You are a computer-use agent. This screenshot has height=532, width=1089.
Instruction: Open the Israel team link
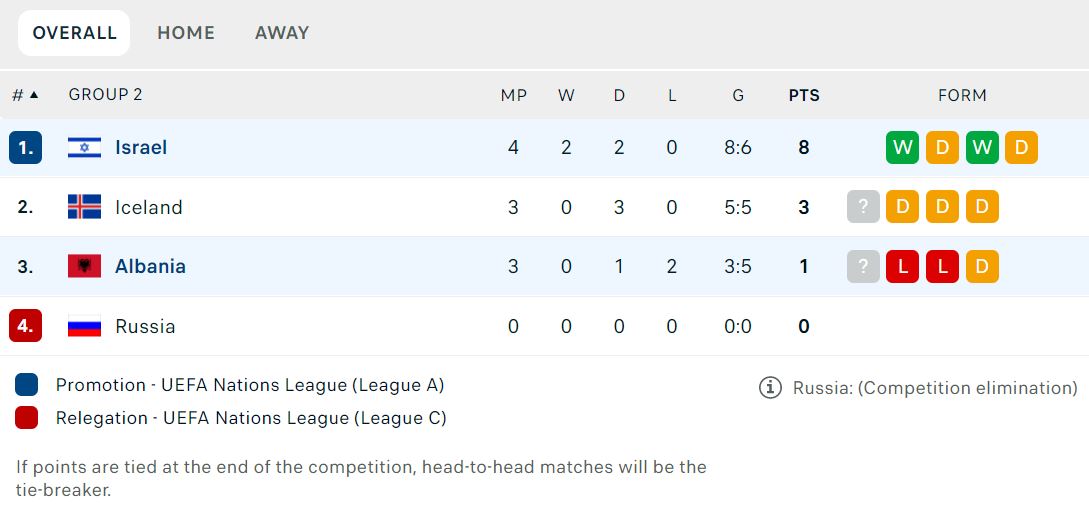(141, 148)
